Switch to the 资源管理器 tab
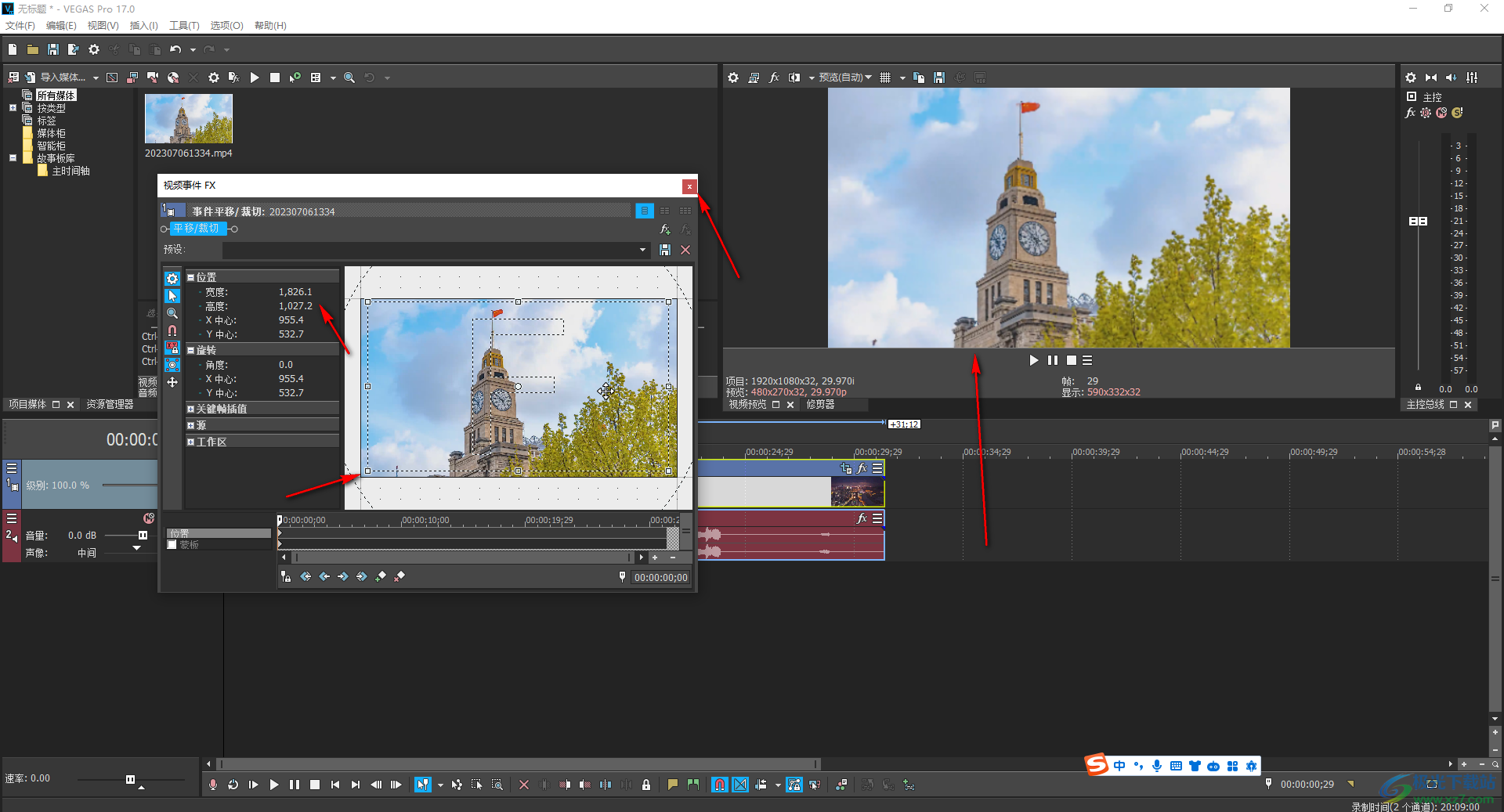Image resolution: width=1504 pixels, height=812 pixels. pyautogui.click(x=110, y=405)
